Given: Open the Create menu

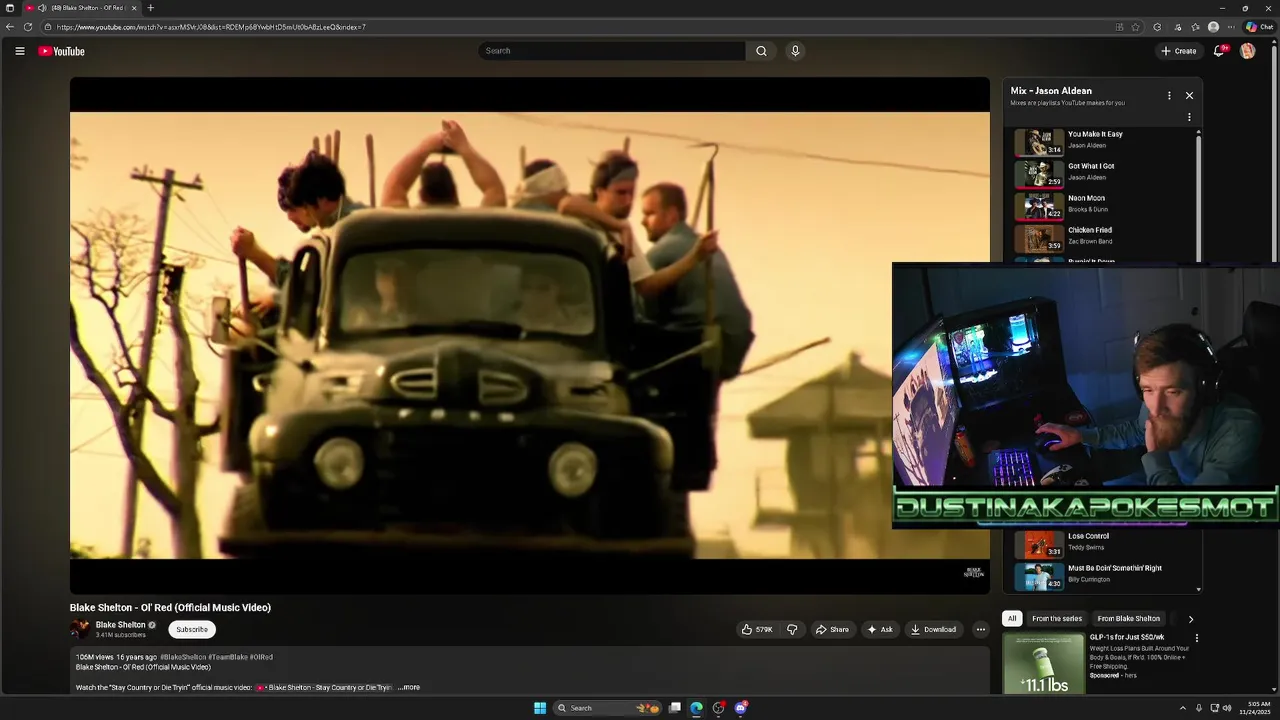Looking at the screenshot, I should click(x=1179, y=51).
